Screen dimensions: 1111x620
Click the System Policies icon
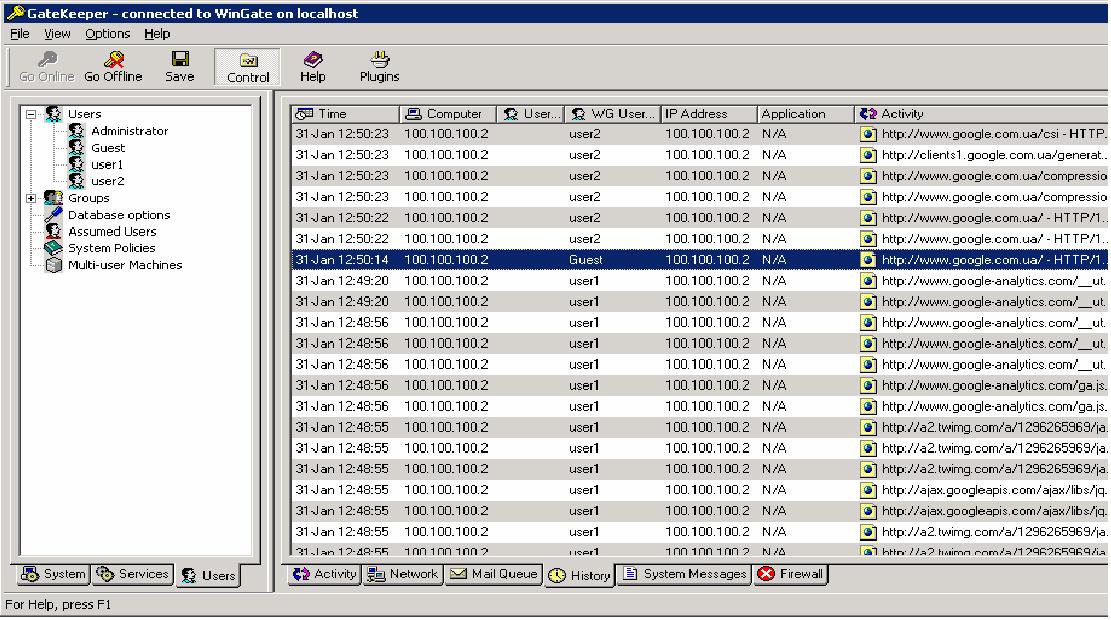(53, 247)
